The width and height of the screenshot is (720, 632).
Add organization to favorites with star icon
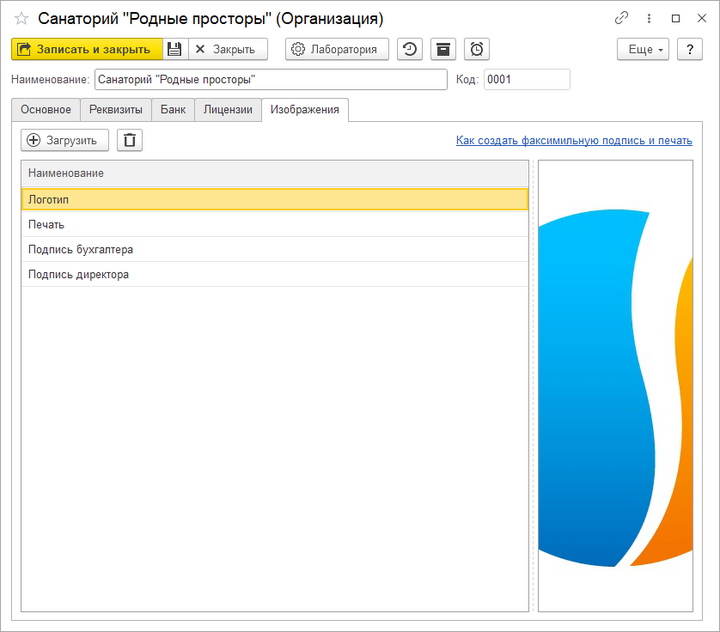[x=21, y=18]
